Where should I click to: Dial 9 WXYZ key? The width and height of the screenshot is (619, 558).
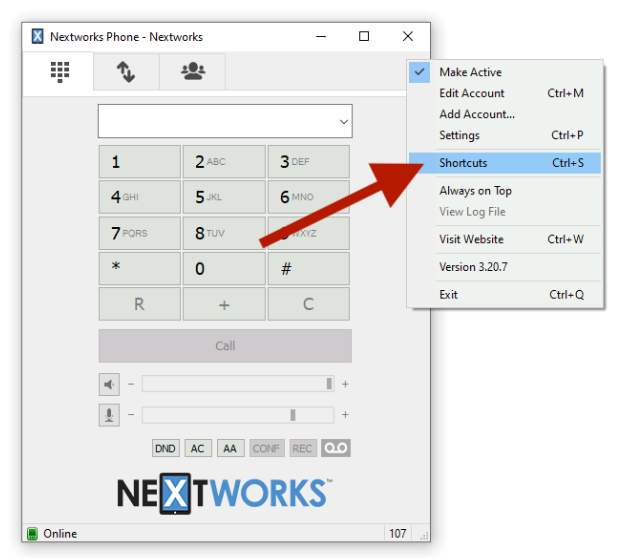[309, 233]
